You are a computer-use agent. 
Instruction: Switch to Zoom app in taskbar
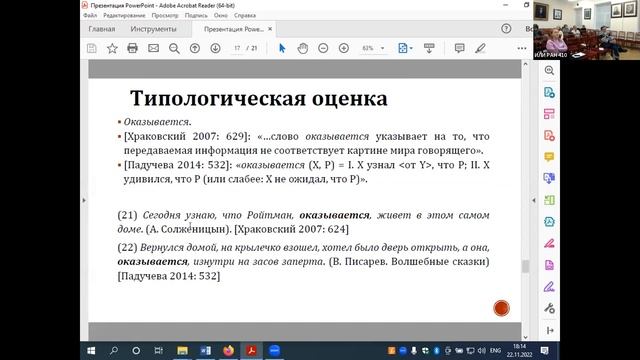point(274,351)
